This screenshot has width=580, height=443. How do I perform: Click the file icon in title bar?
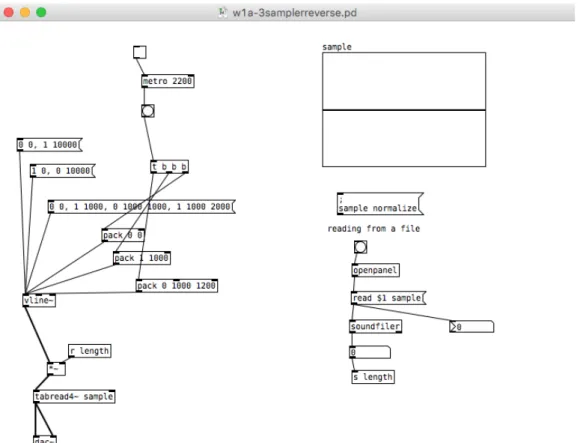(x=222, y=12)
